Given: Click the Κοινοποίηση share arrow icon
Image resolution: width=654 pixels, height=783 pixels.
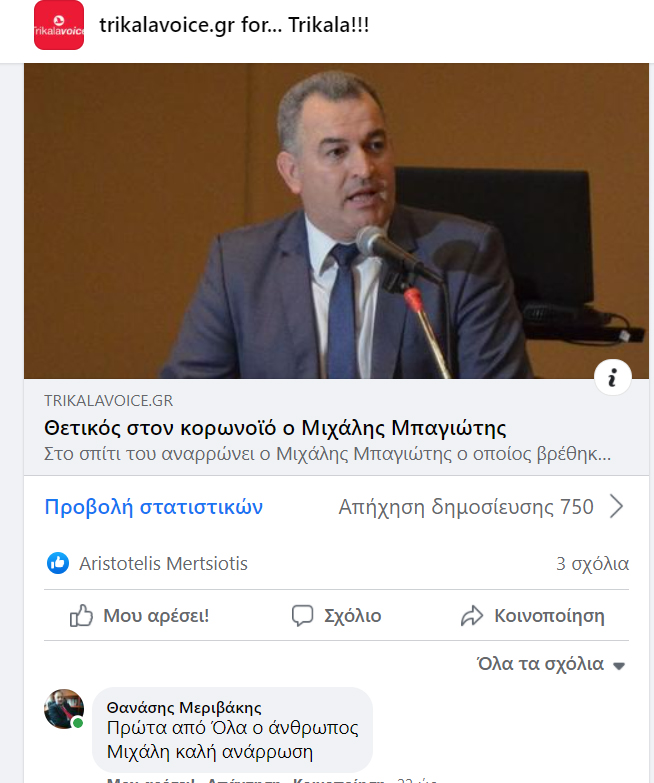Looking at the screenshot, I should (x=472, y=616).
